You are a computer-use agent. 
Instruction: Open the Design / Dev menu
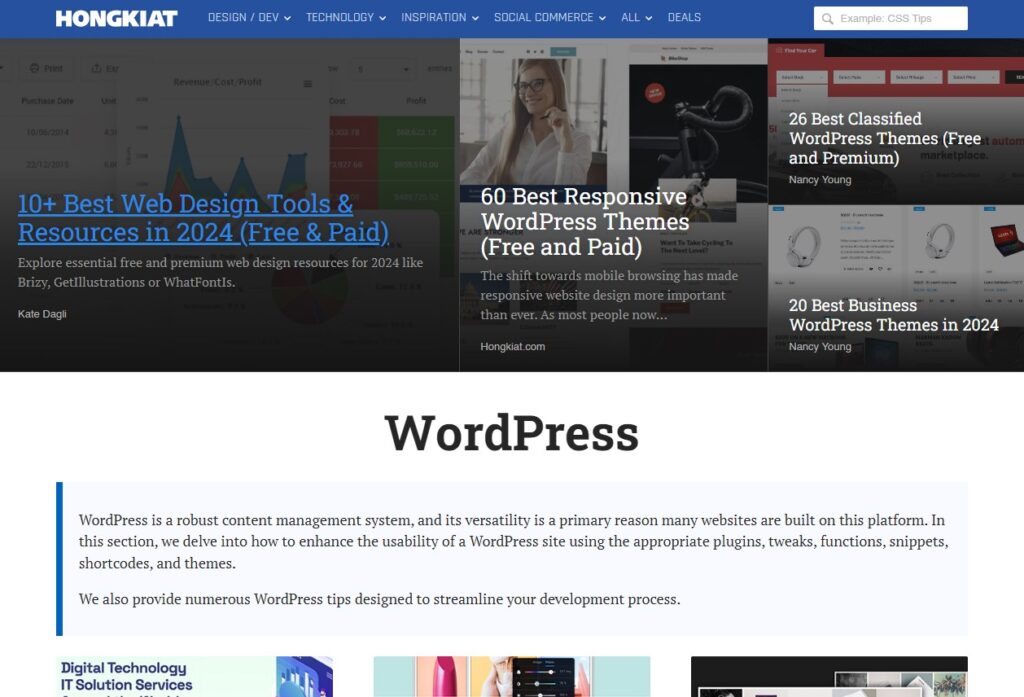click(249, 18)
